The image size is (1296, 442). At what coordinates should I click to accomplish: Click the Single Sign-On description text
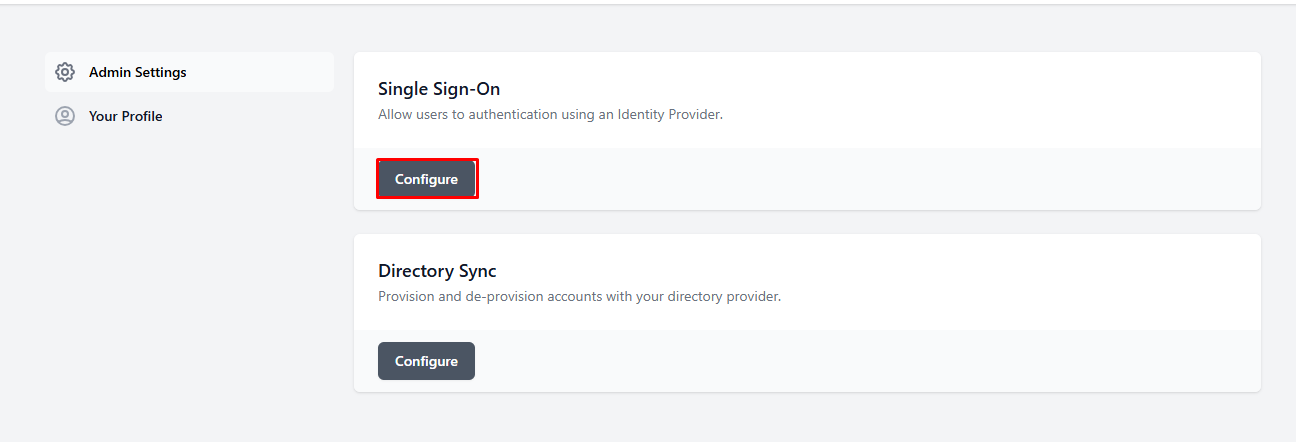[550, 114]
